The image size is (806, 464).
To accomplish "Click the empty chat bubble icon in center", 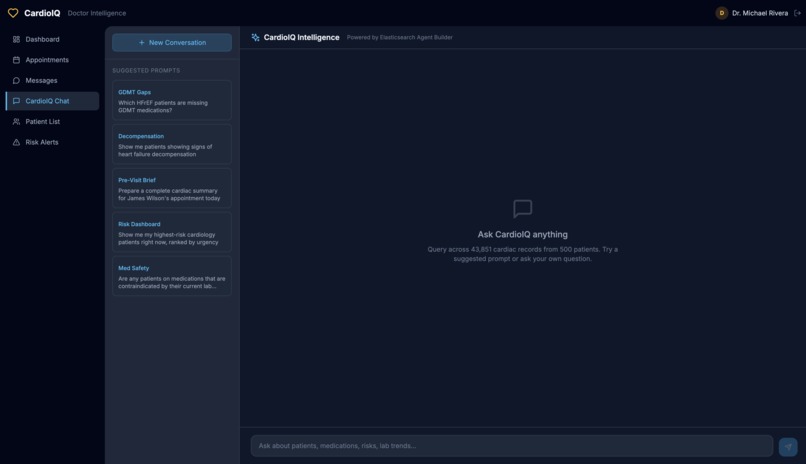I will [x=523, y=209].
